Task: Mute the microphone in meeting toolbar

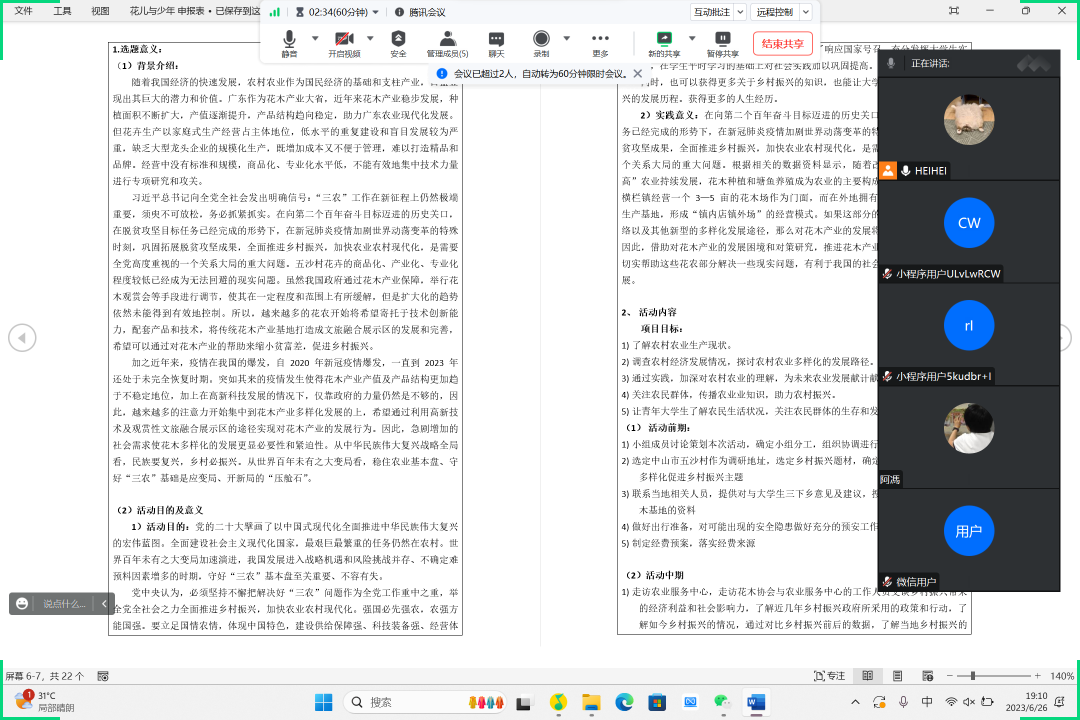Action: point(289,43)
